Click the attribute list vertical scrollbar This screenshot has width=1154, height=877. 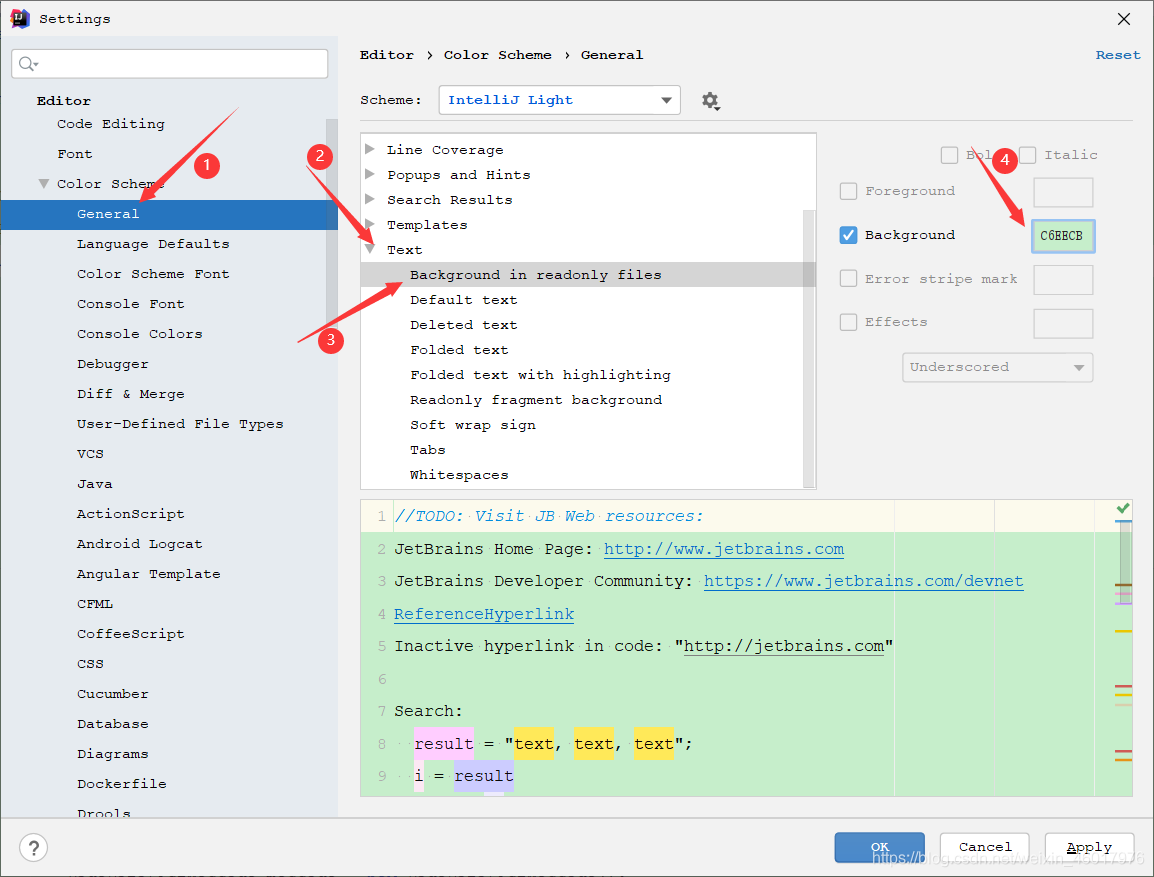809,348
